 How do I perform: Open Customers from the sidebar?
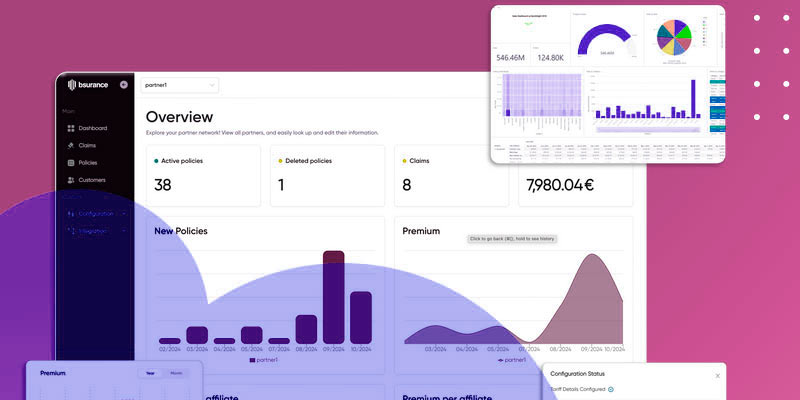tap(92, 180)
